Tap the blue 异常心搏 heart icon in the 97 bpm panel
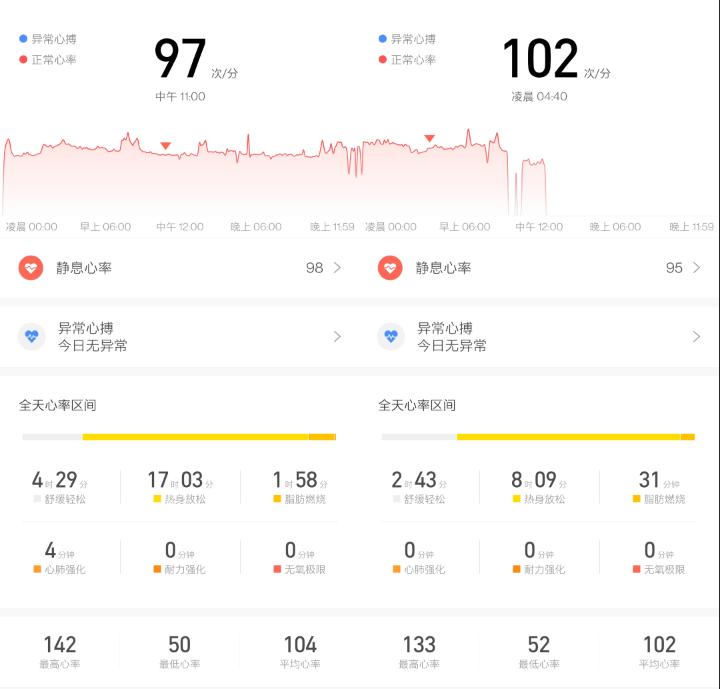The width and height of the screenshot is (720, 689). [31, 337]
